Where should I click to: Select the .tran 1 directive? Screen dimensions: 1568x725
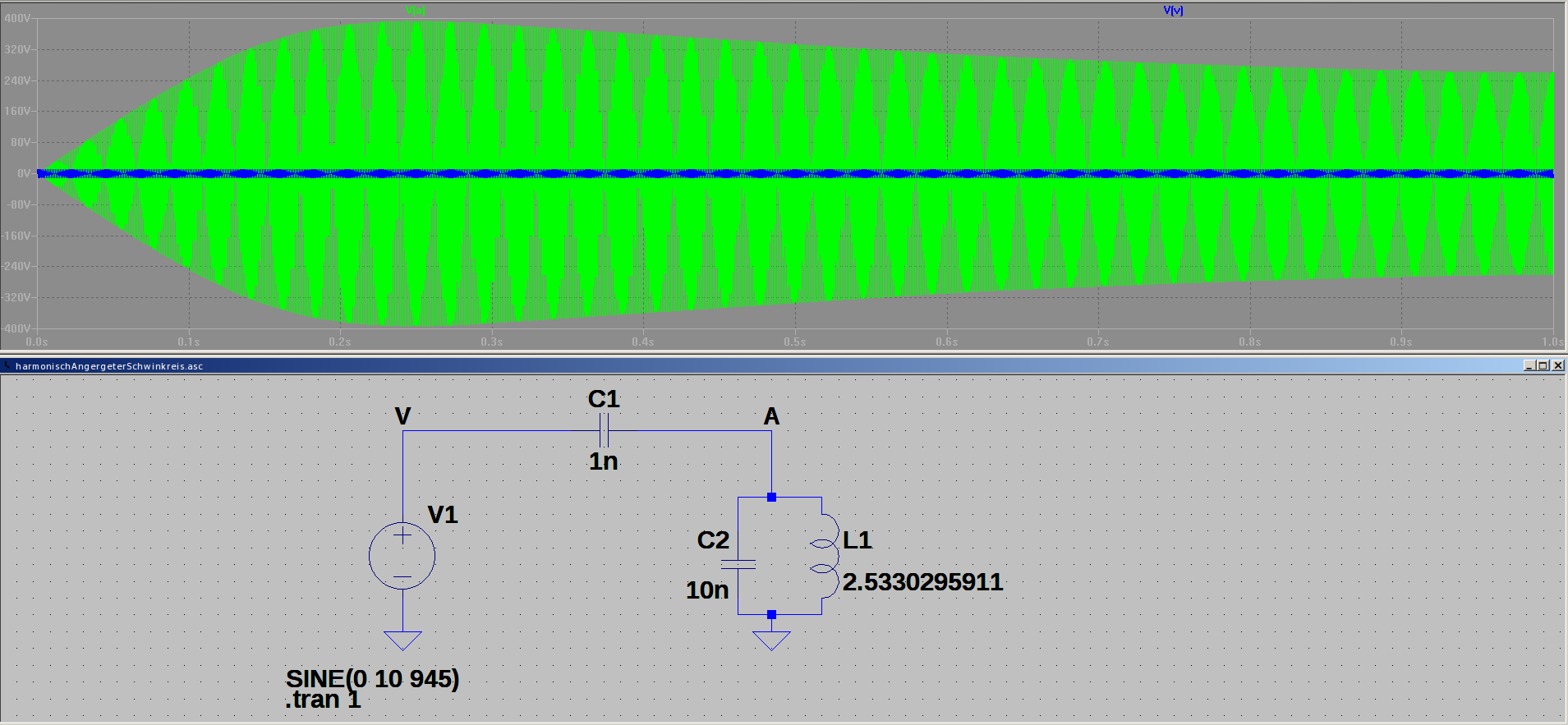tap(323, 700)
